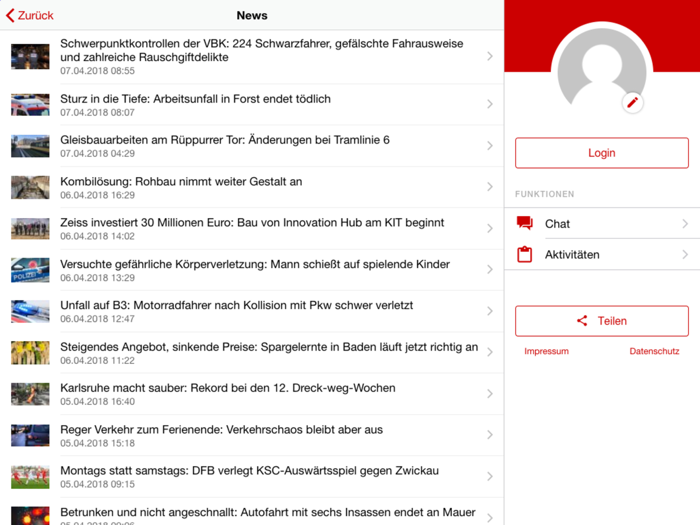Click the Chat speech bubble icon
Viewport: 700px width, 525px height.
(525, 223)
